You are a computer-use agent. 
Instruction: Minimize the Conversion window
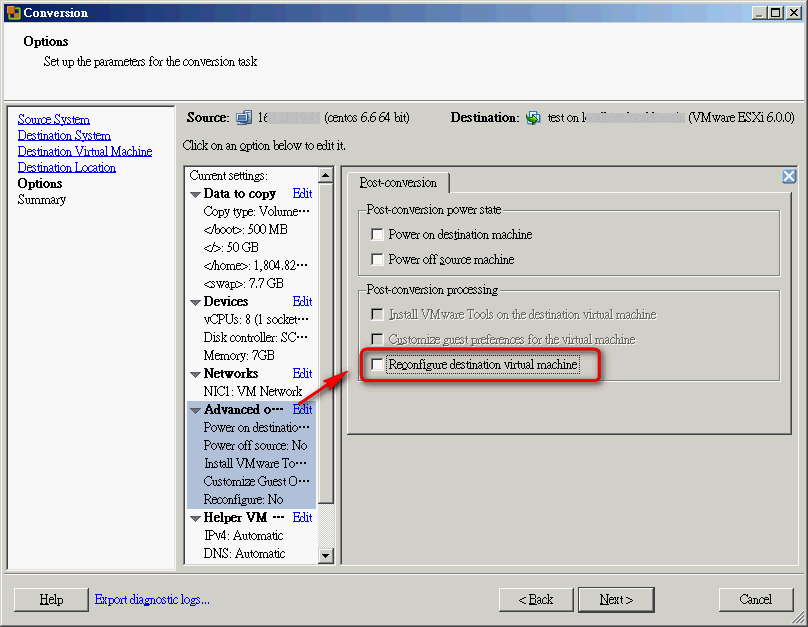pyautogui.click(x=759, y=12)
